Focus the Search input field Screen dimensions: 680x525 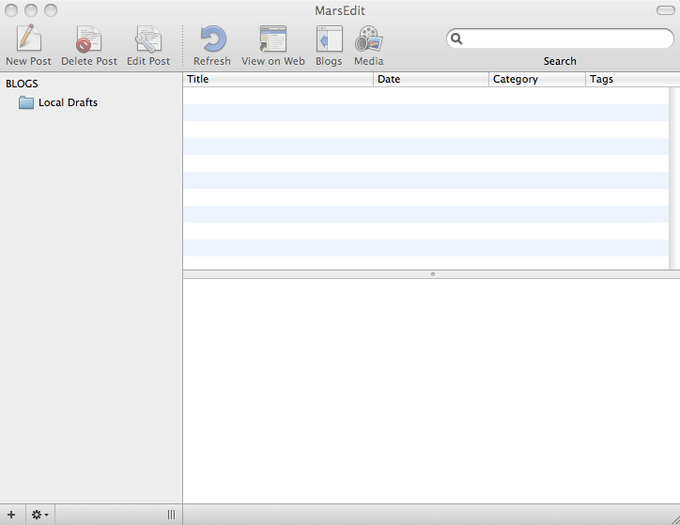tap(560, 39)
